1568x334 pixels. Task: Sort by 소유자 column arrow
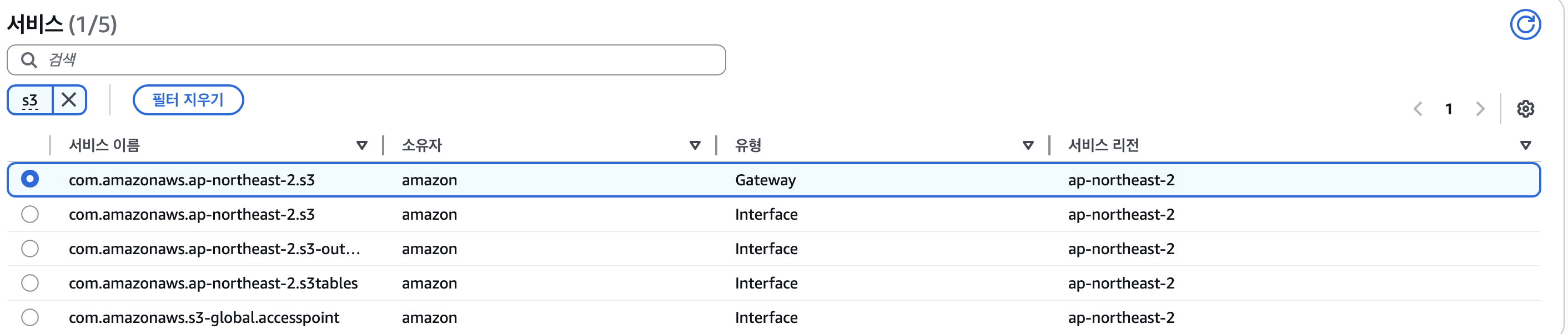pos(695,145)
